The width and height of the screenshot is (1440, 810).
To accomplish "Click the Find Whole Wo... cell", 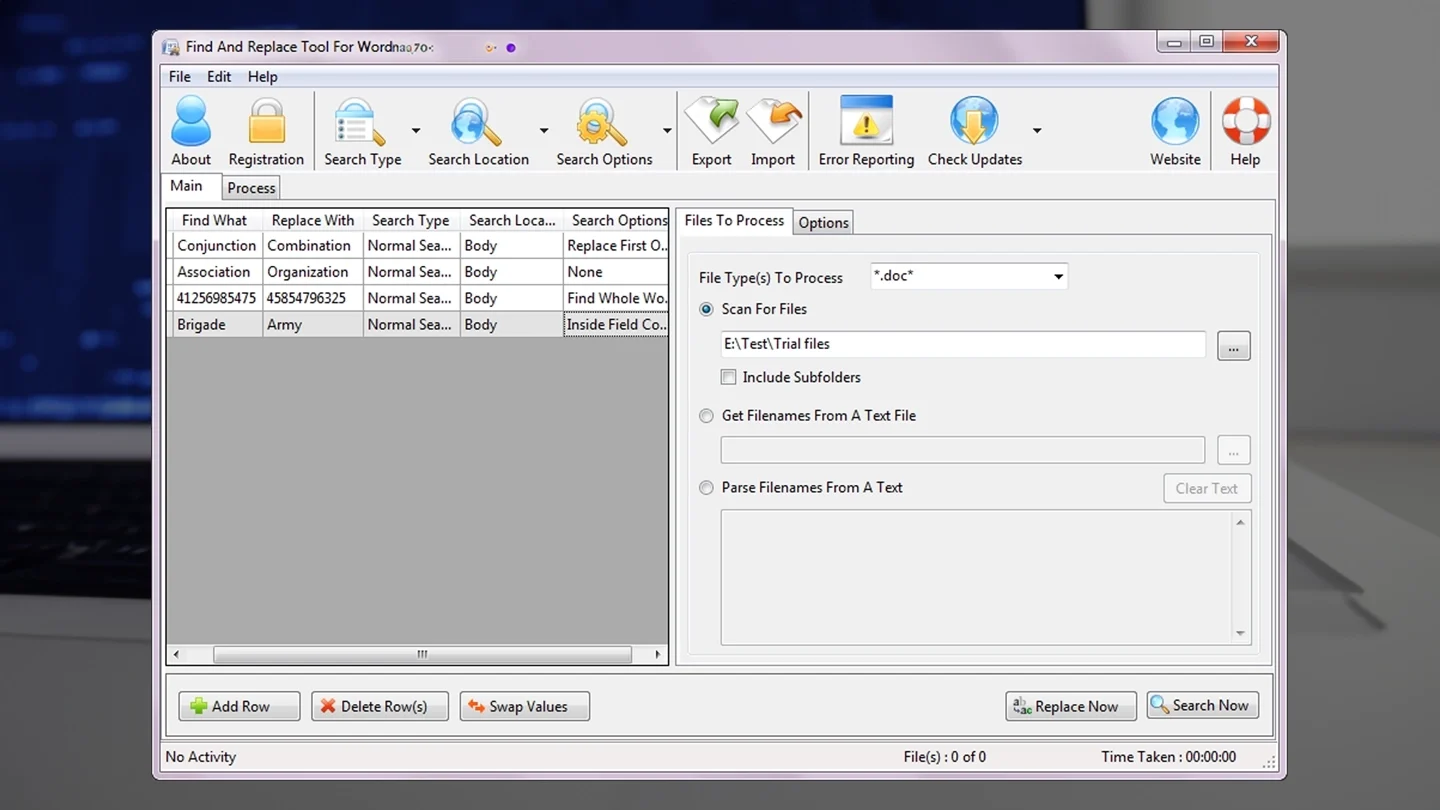I will point(616,298).
